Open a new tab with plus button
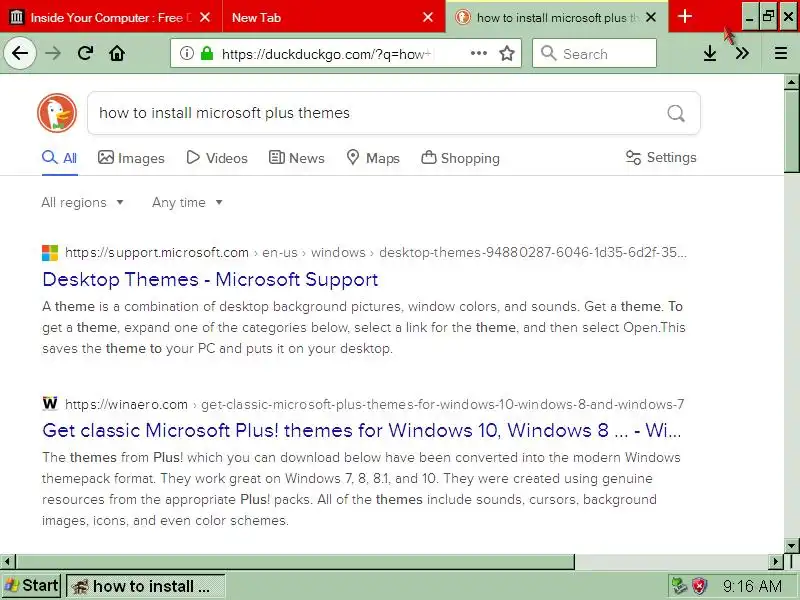Image resolution: width=800 pixels, height=600 pixels. click(x=685, y=17)
